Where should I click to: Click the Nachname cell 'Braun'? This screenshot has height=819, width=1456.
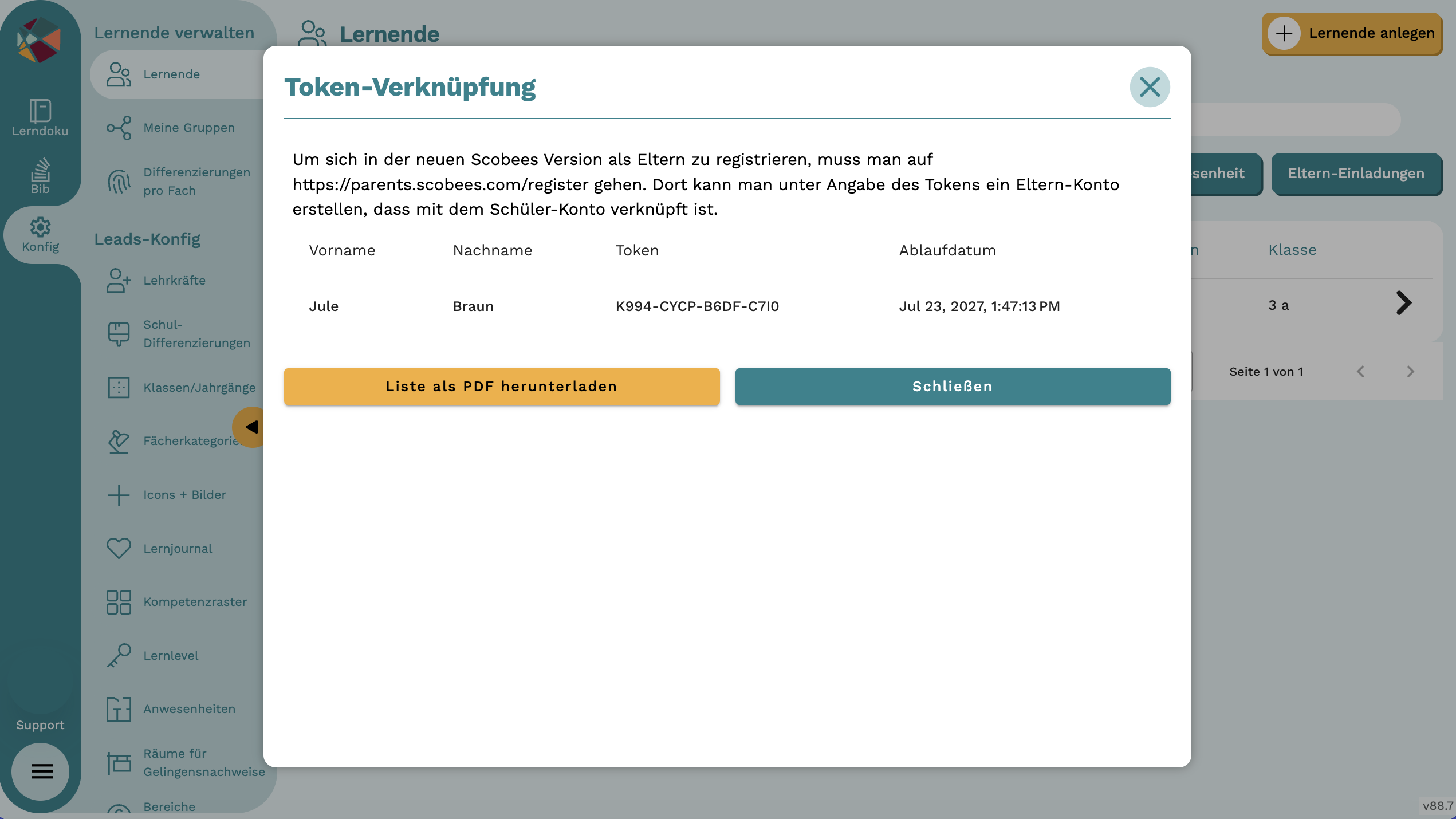point(473,306)
